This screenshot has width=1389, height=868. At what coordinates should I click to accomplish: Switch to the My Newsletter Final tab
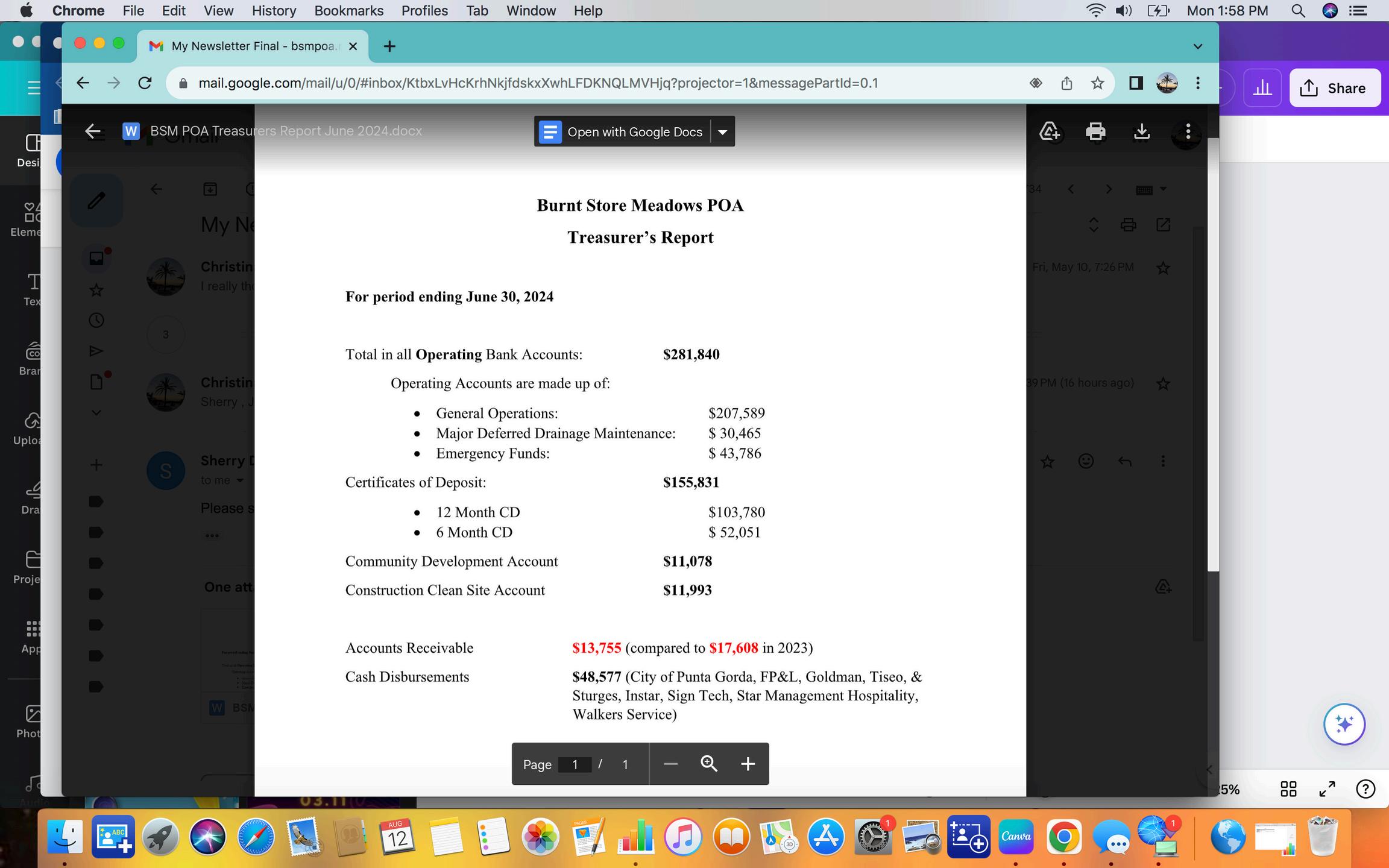tap(253, 46)
